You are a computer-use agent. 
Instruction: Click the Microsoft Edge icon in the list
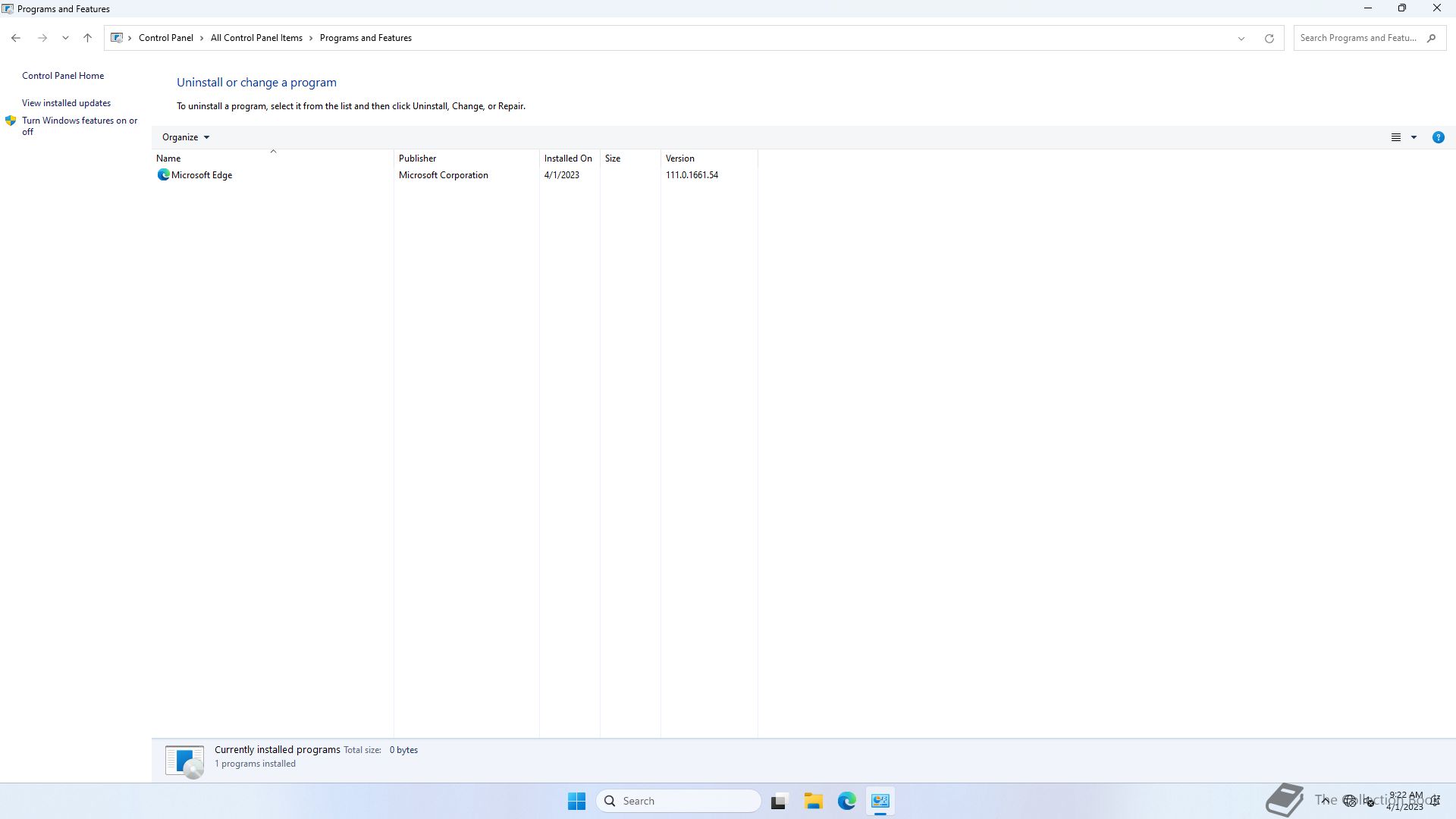(163, 175)
